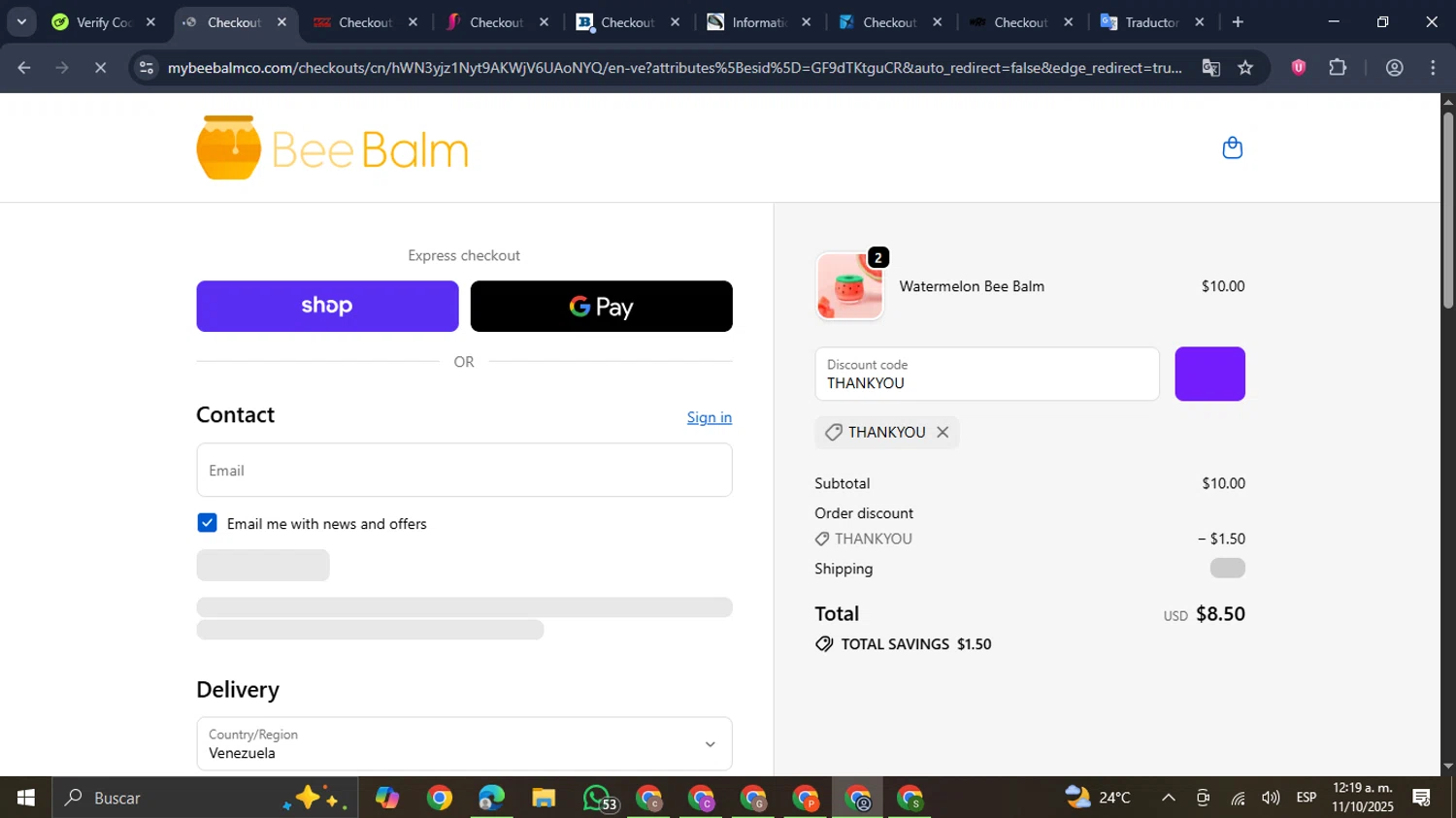The width and height of the screenshot is (1456, 818).
Task: Pay with the Google Pay button
Action: point(601,306)
